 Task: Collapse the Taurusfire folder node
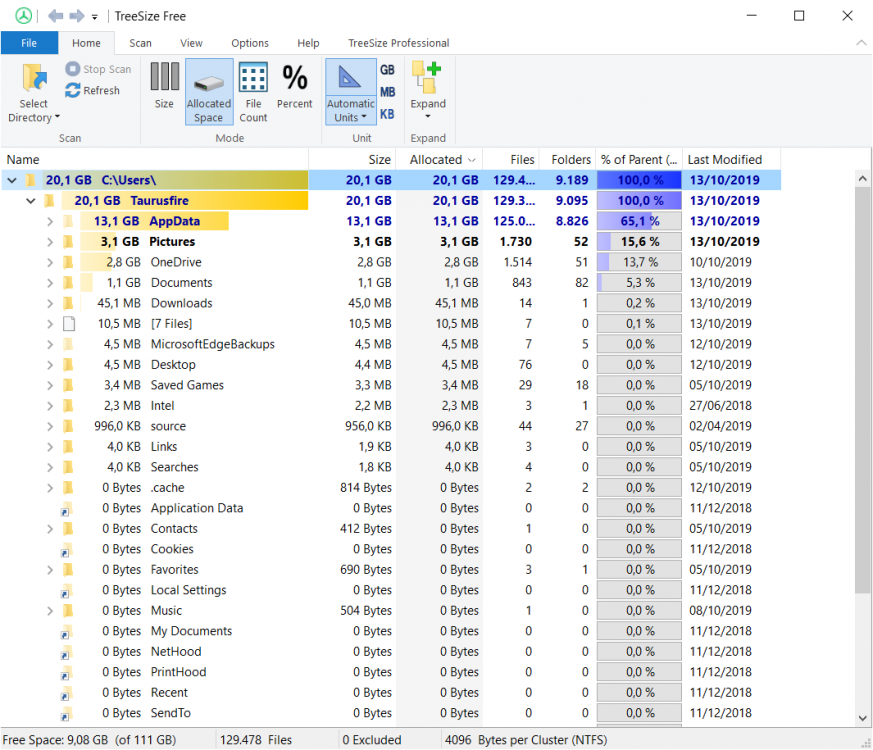click(x=31, y=201)
